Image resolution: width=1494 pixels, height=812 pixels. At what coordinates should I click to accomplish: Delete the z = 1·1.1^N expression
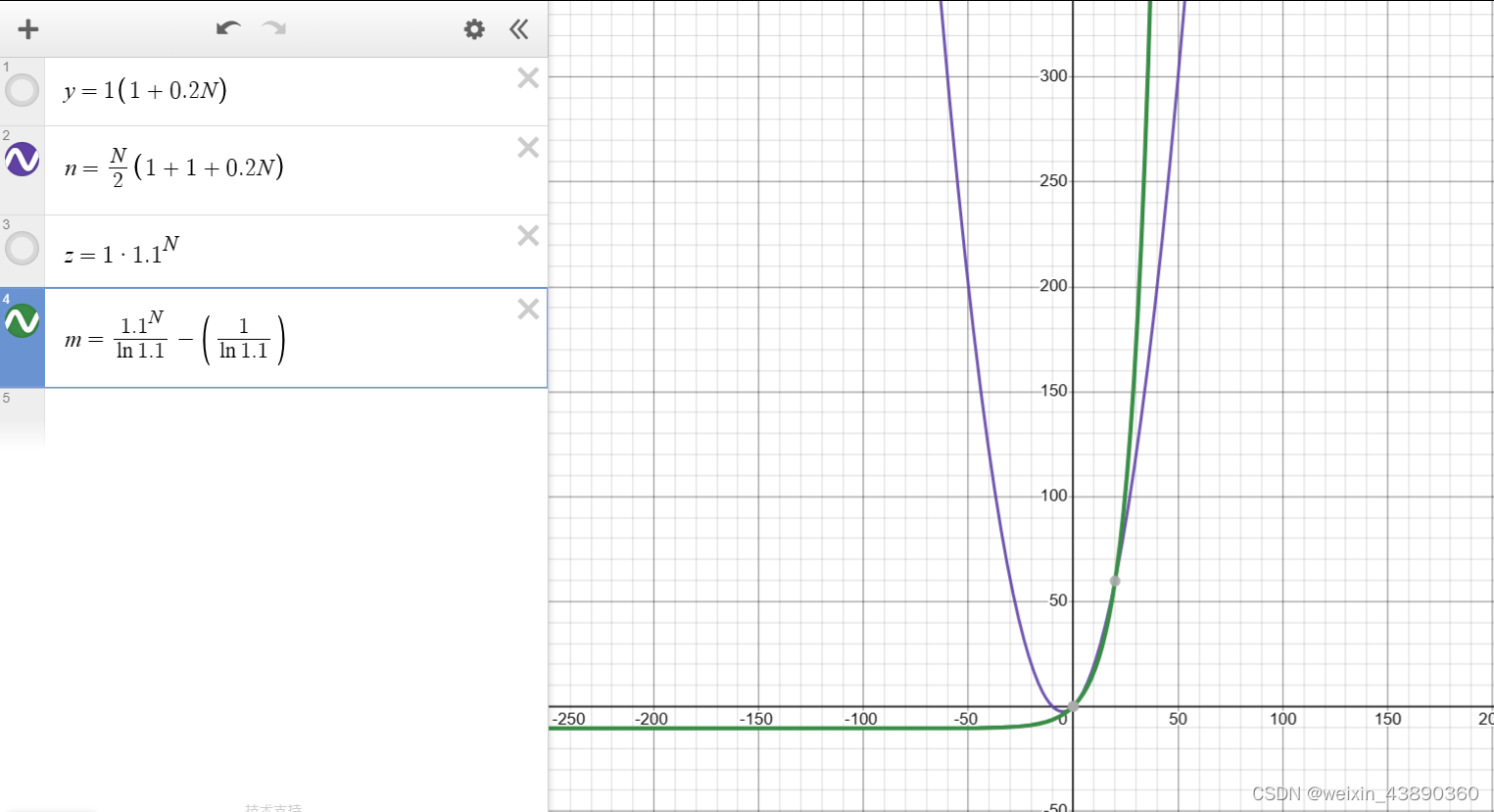click(528, 236)
